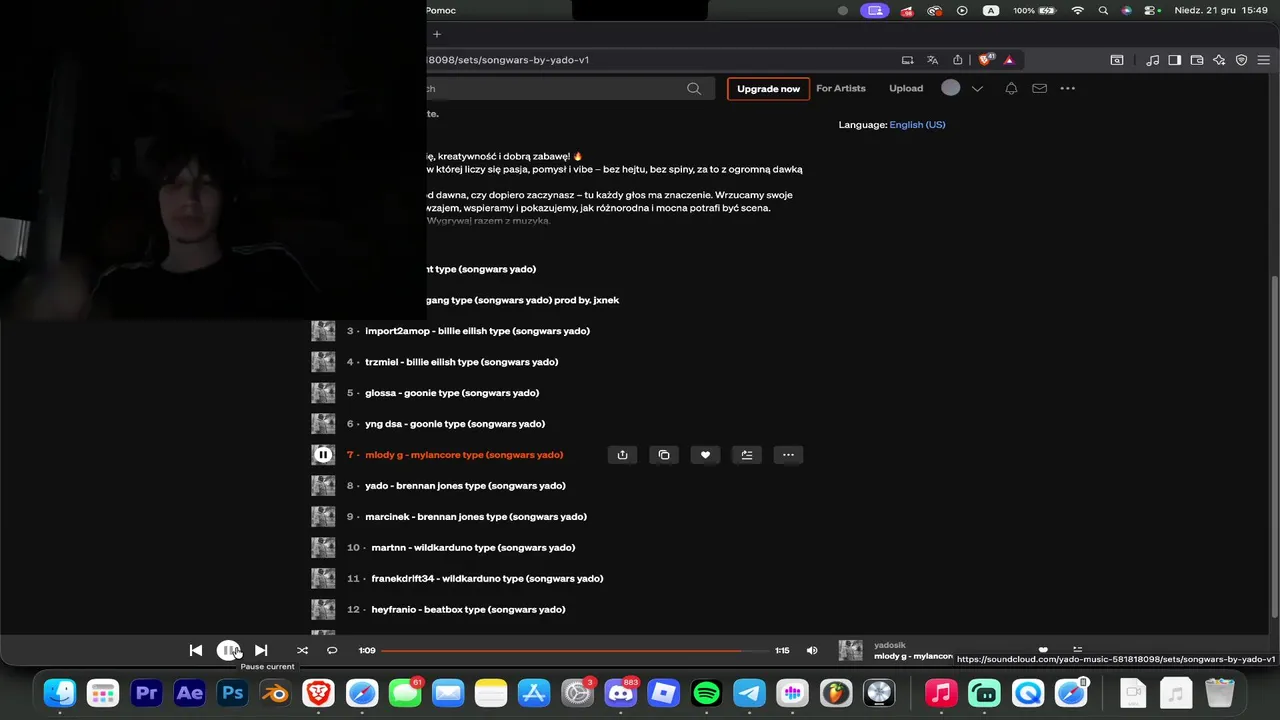The height and width of the screenshot is (720, 1280).
Task: Open macOS Spotlight search icon
Action: [x=1103, y=10]
